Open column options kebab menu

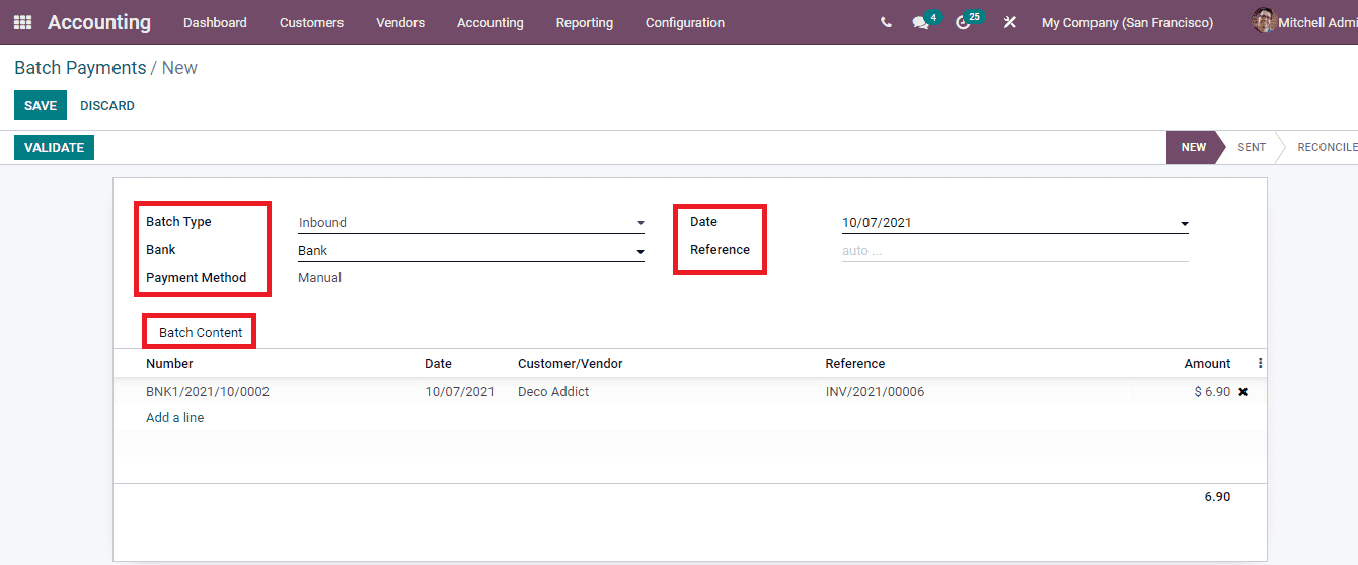[x=1260, y=363]
